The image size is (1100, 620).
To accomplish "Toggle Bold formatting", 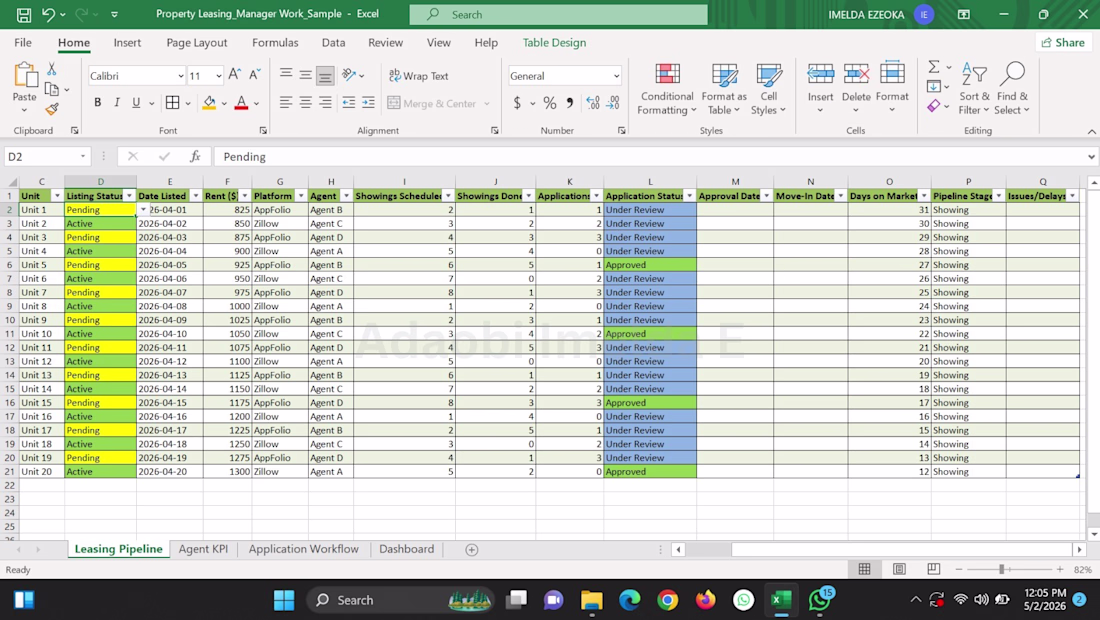I will (98, 102).
